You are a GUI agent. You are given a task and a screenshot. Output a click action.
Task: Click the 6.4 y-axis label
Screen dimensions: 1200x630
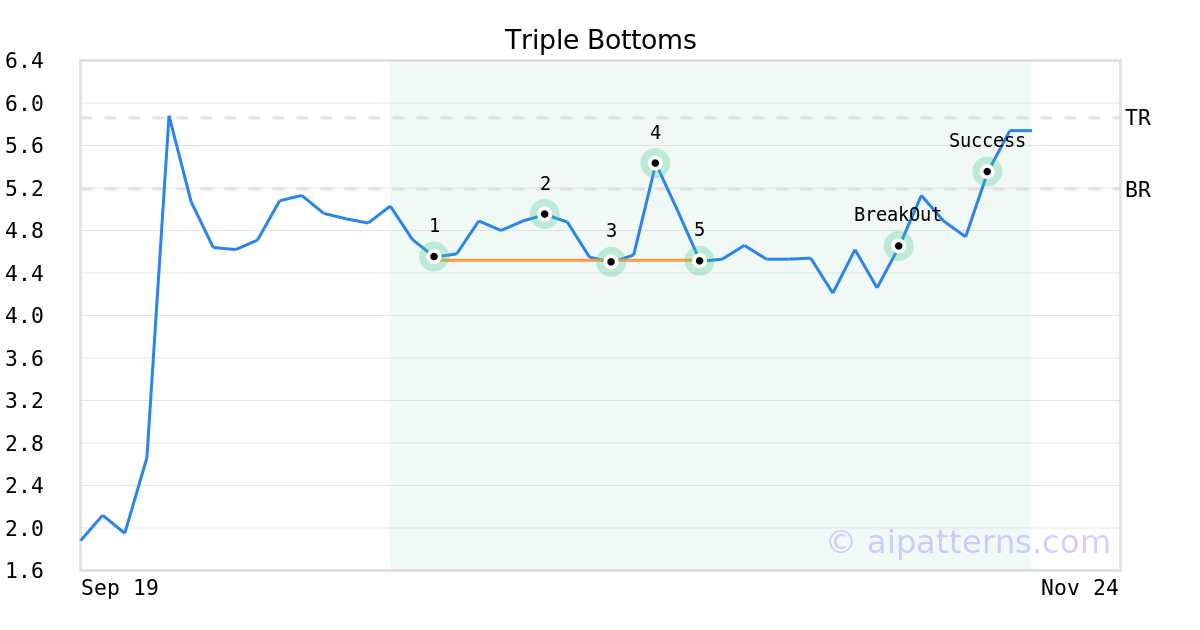[24, 61]
